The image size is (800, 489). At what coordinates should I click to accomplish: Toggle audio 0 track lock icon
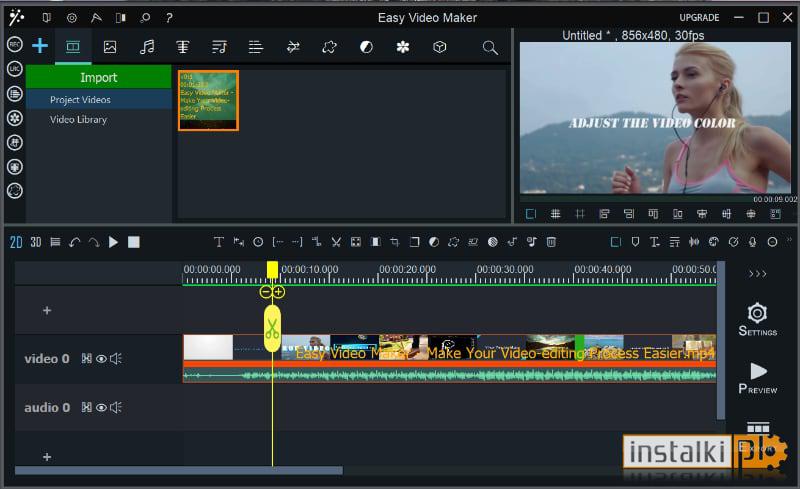87,407
